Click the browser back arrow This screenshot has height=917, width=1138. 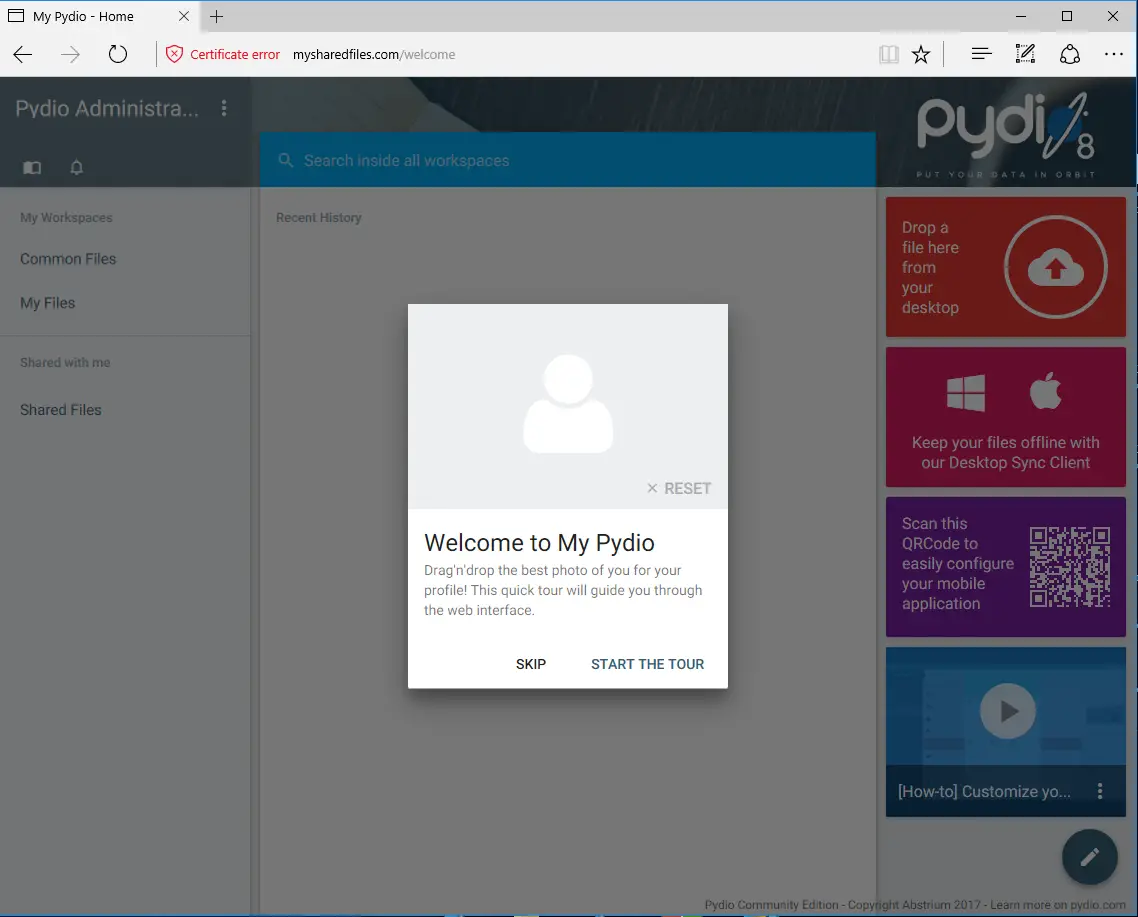coord(22,54)
